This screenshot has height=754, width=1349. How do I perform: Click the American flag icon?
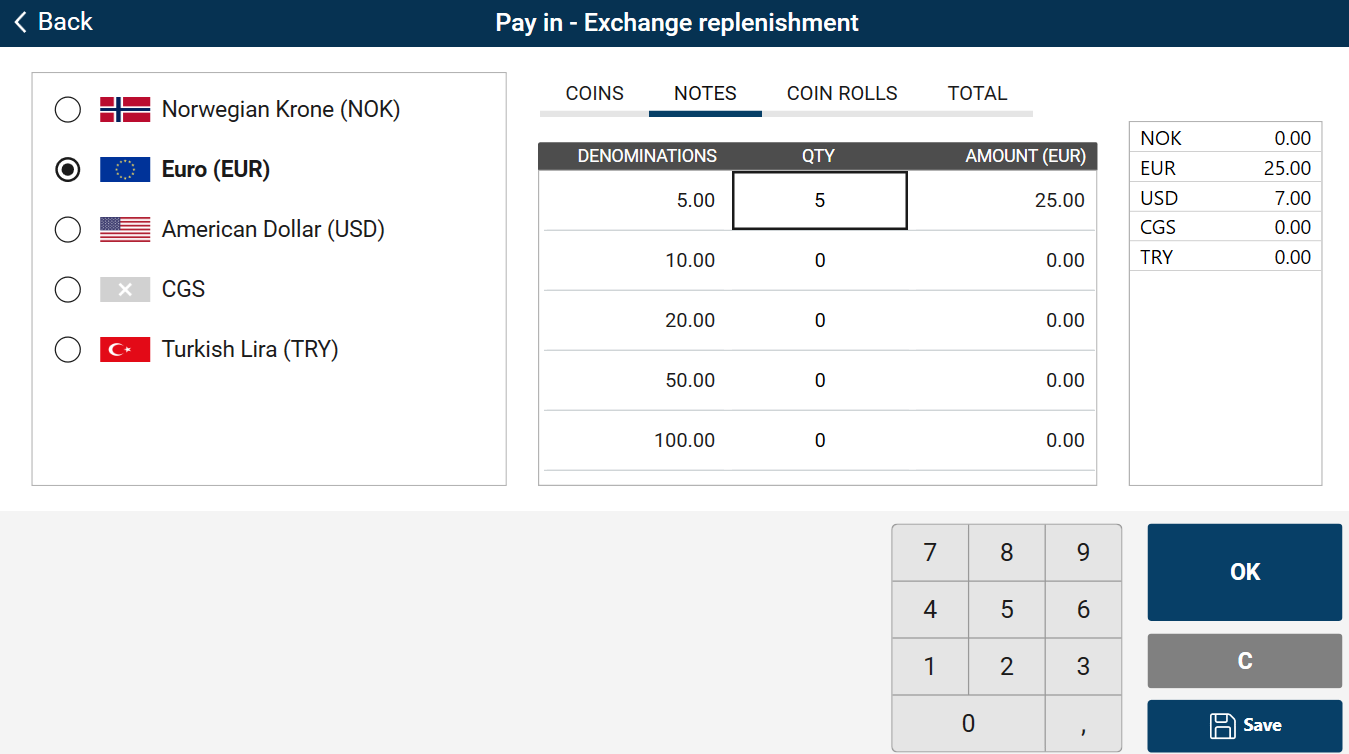tap(125, 229)
